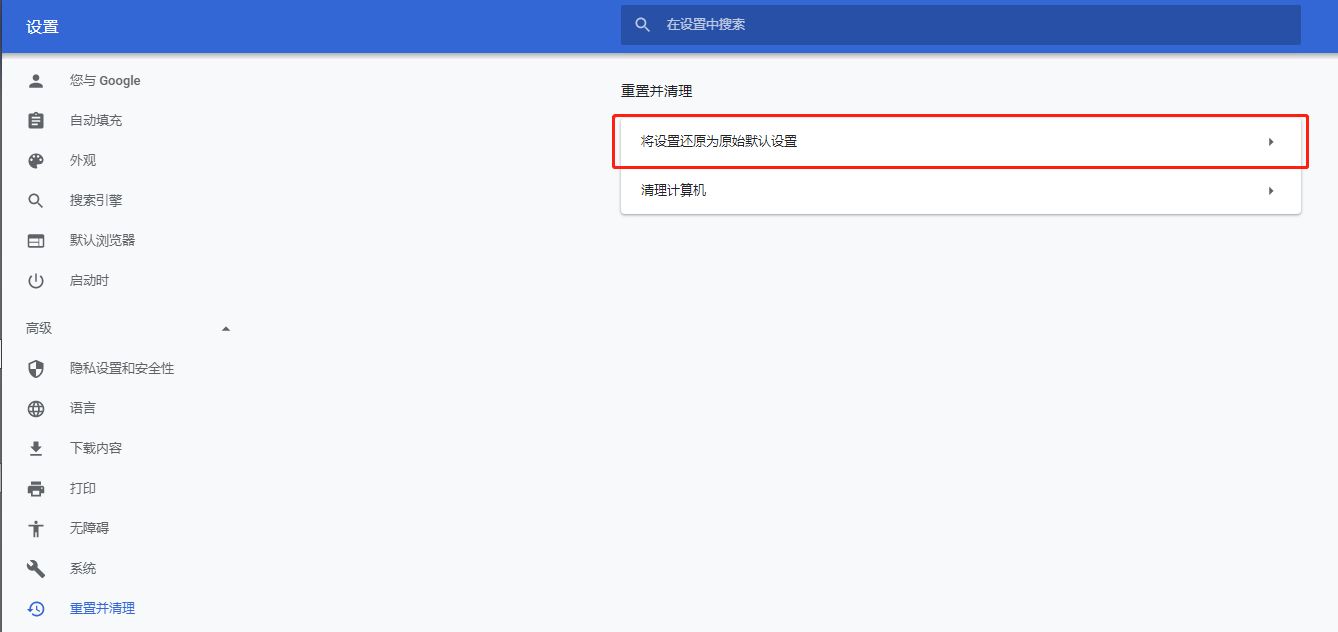Image resolution: width=1338 pixels, height=632 pixels.
Task: Open 语言 settings via globe icon
Action: pos(36,408)
